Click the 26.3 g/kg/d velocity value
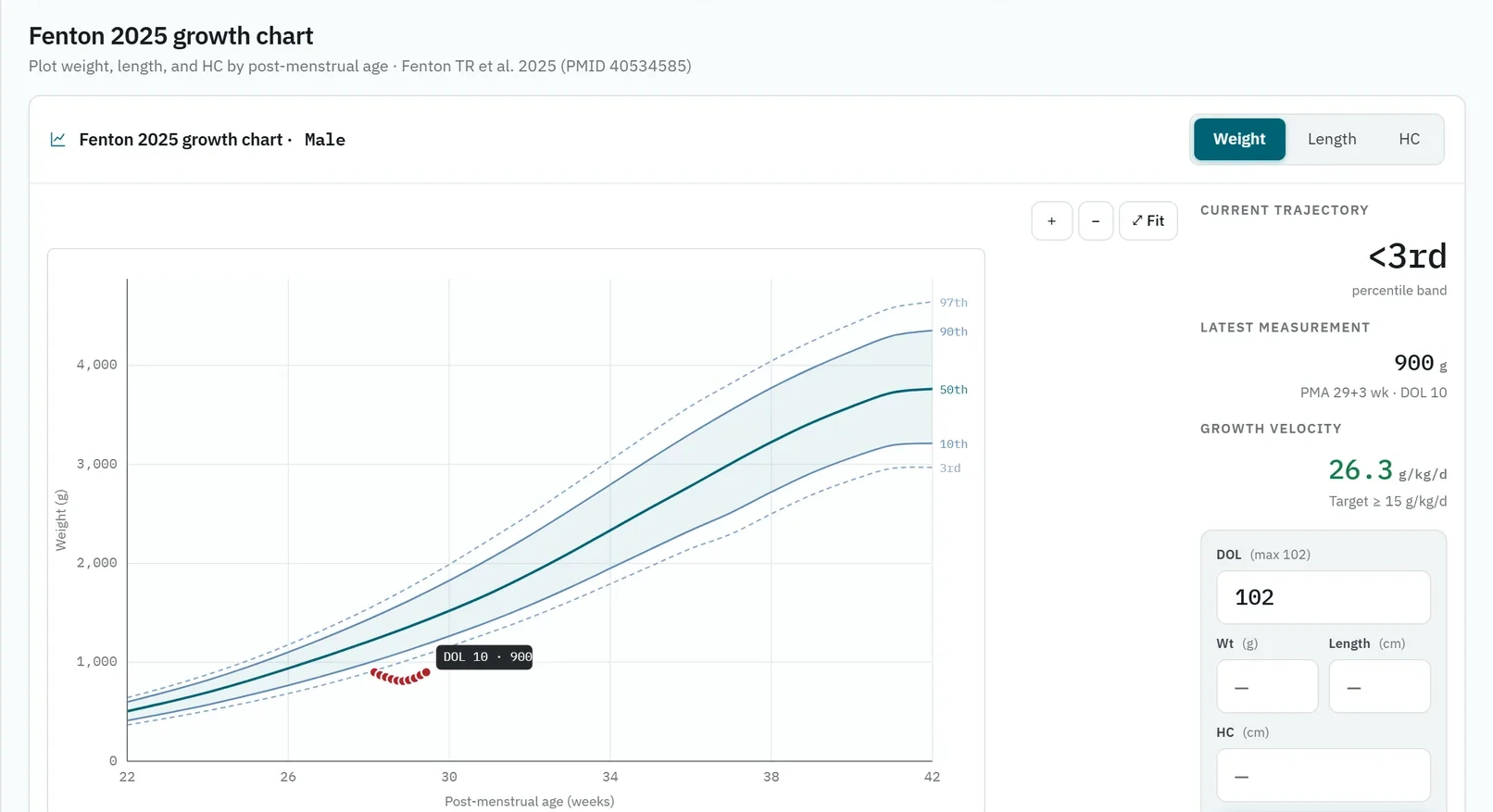Image resolution: width=1493 pixels, height=812 pixels. tap(1387, 470)
